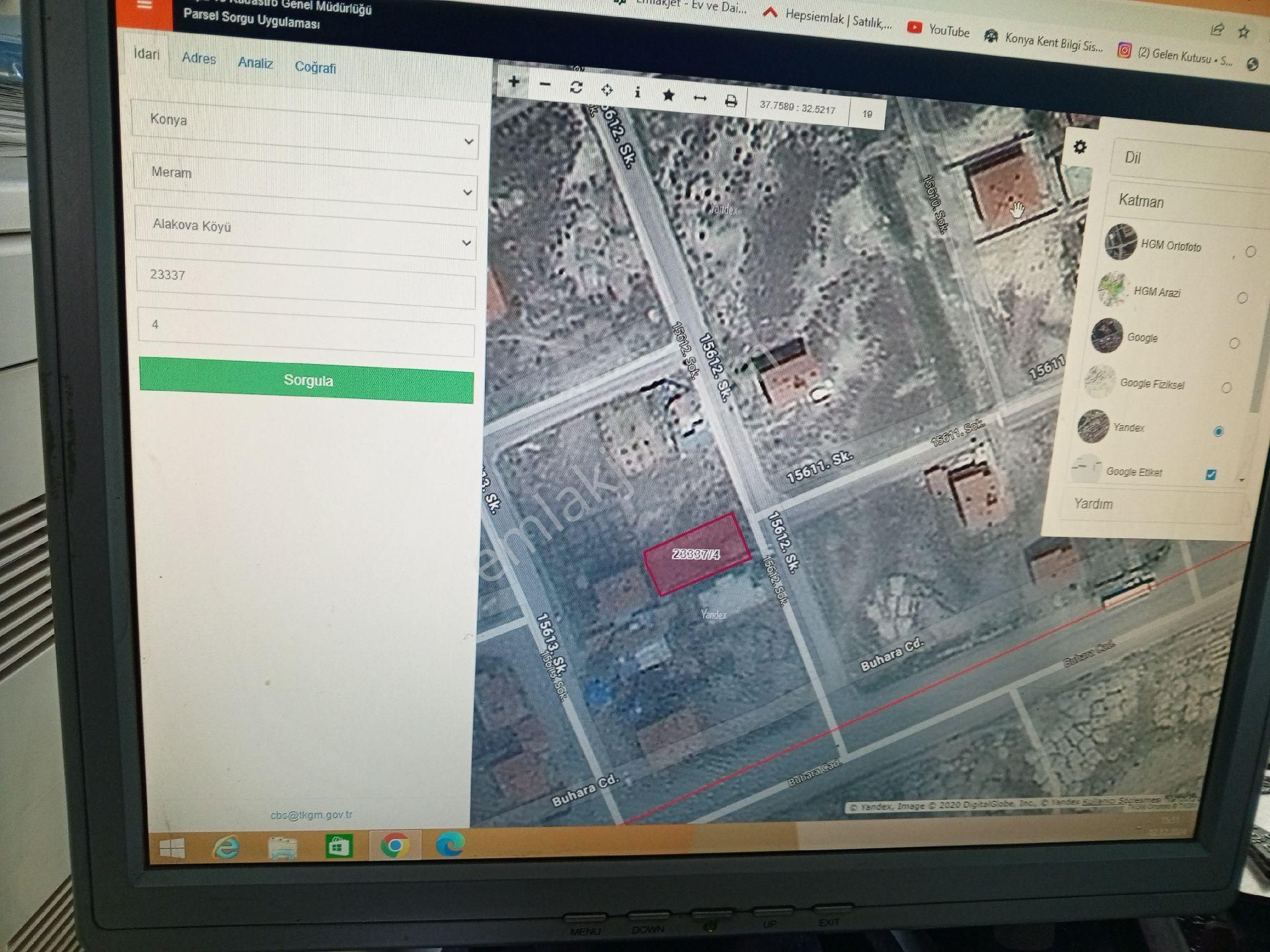The height and width of the screenshot is (952, 1270).
Task: Open the Hepsiemlak bookmark
Action: pyautogui.click(x=827, y=19)
